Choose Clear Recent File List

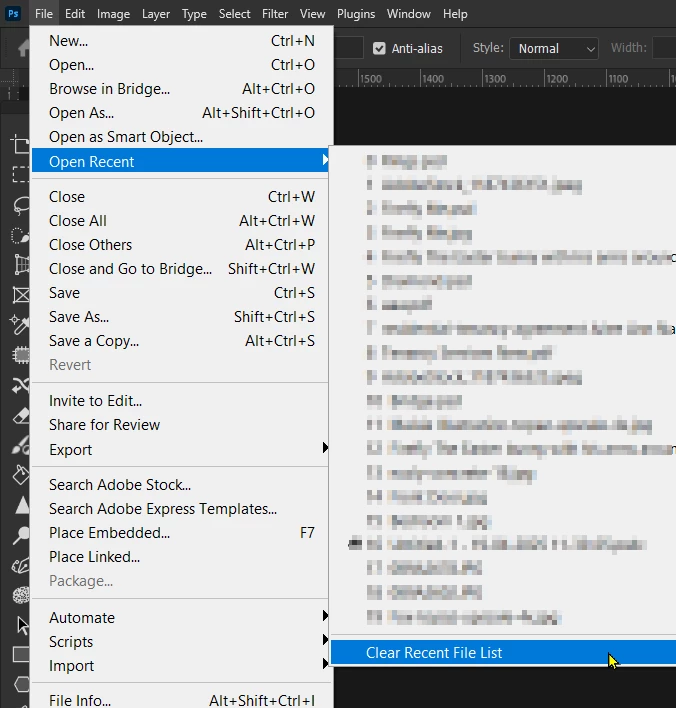point(503,652)
